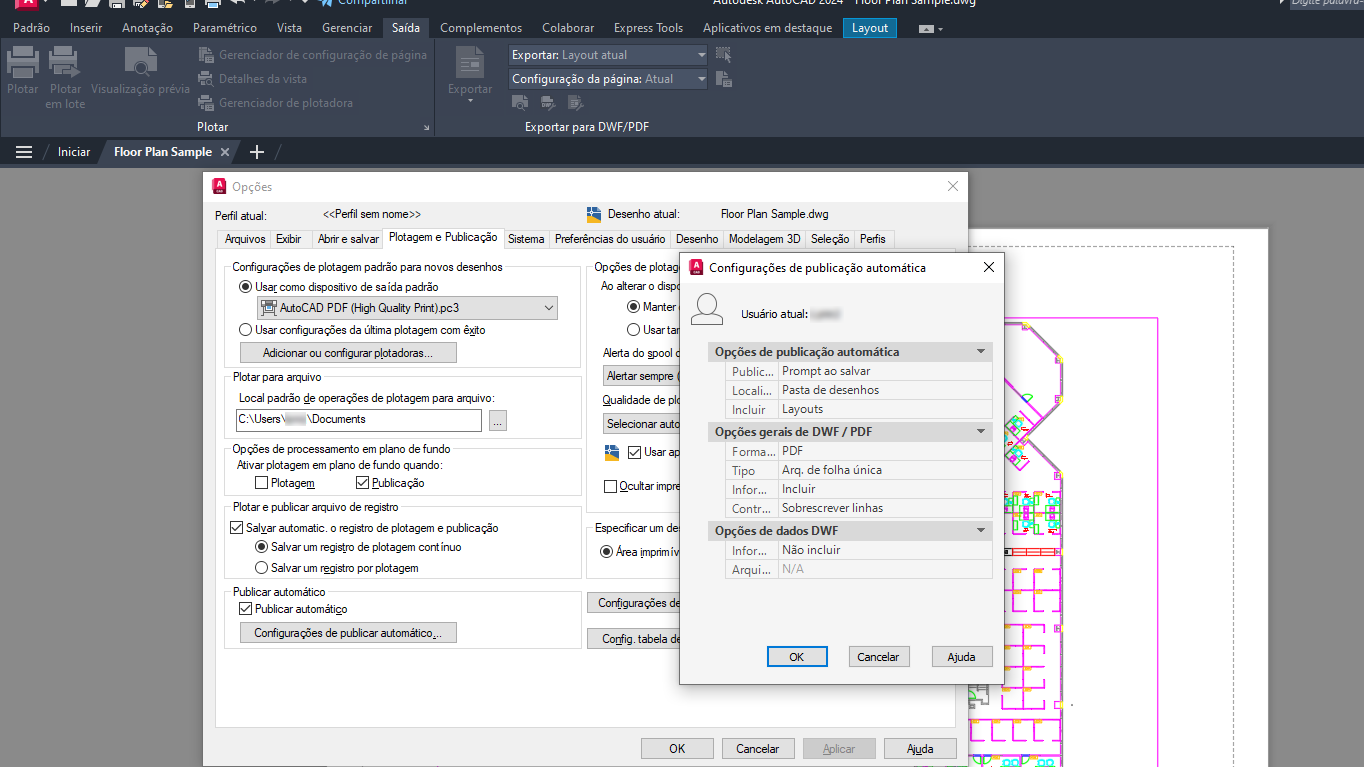Open the Preferências do usuário tab
Viewport: 1364px width, 767px height.
tap(610, 239)
